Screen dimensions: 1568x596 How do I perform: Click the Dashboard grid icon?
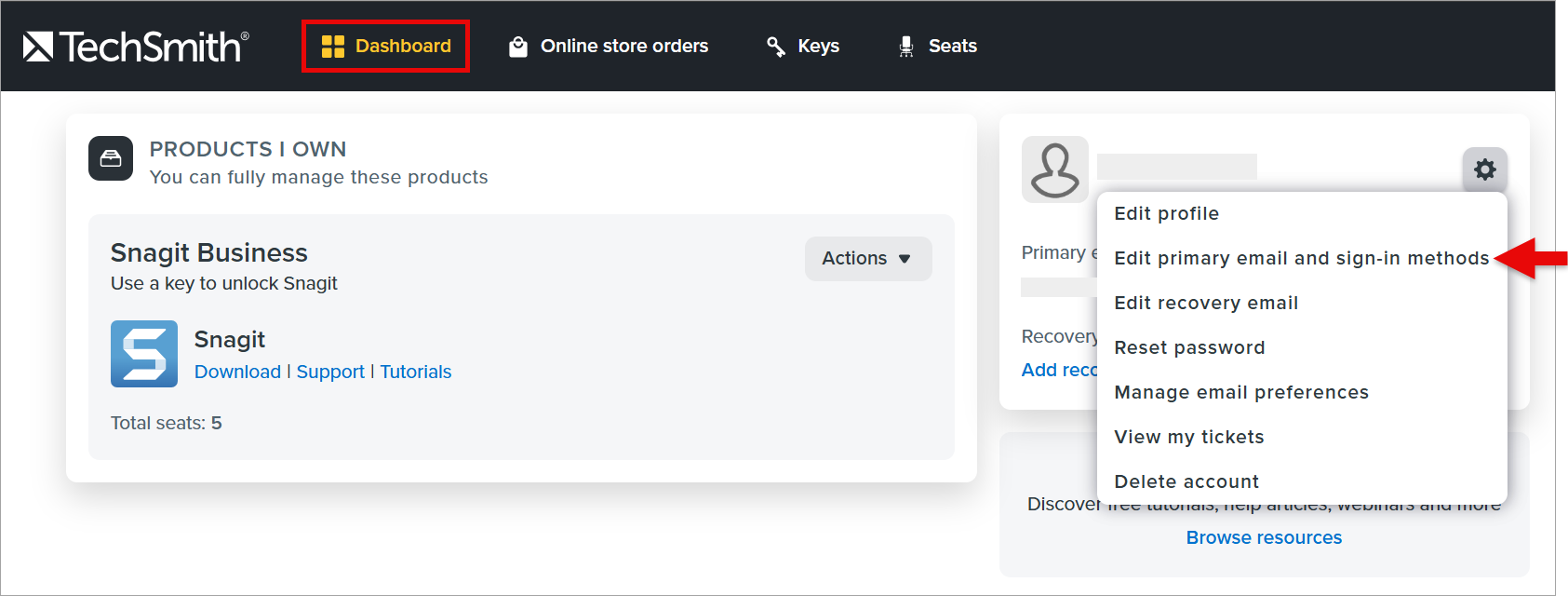332,47
